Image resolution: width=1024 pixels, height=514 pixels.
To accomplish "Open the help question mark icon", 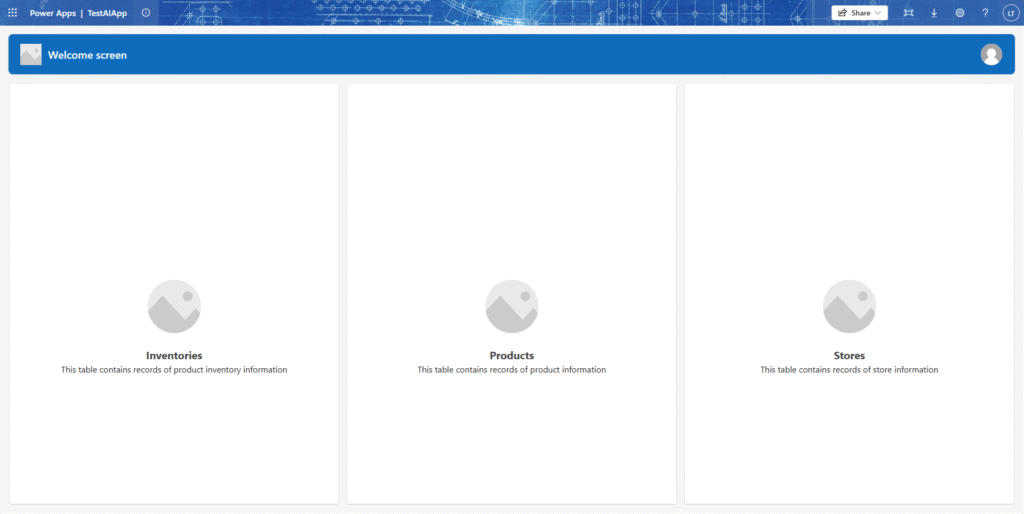I will [985, 13].
